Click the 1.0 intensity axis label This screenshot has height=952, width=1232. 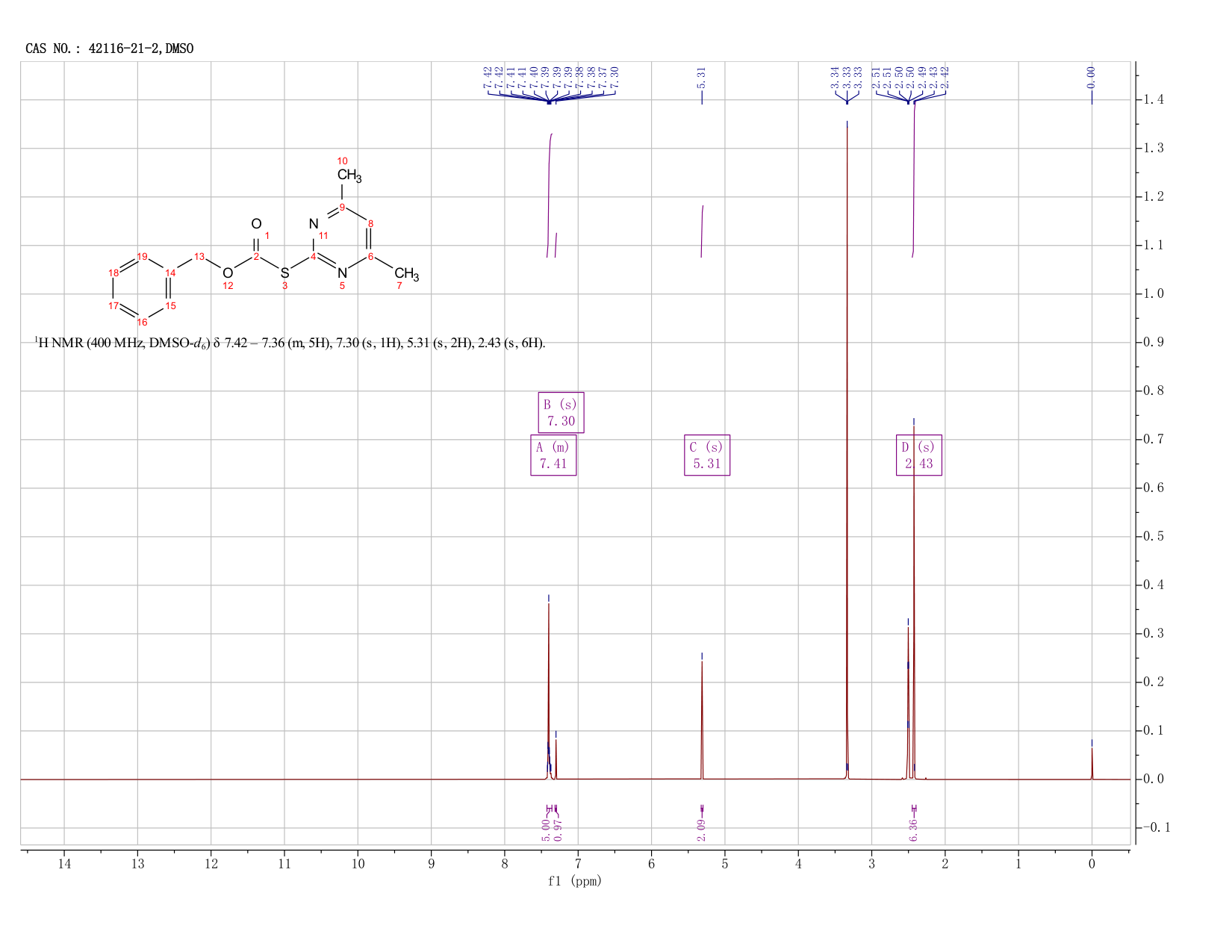click(x=1153, y=293)
